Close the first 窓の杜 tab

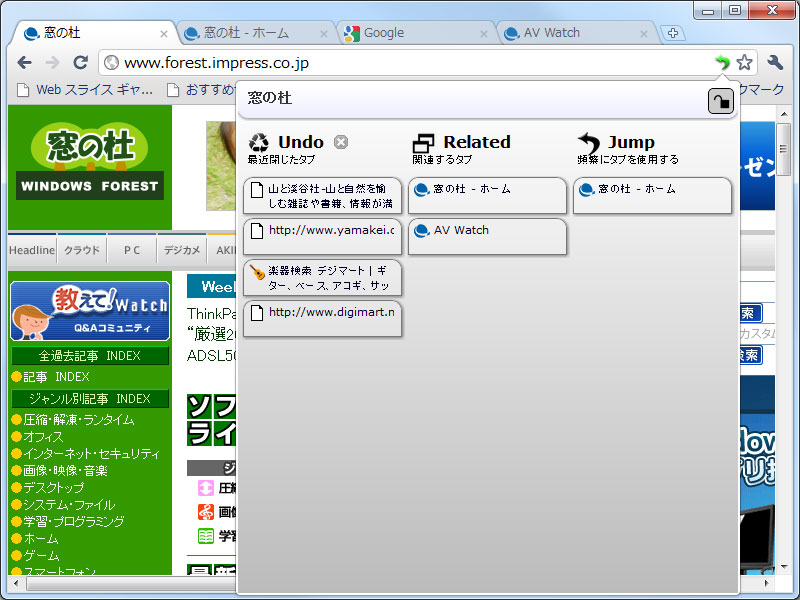tap(164, 34)
